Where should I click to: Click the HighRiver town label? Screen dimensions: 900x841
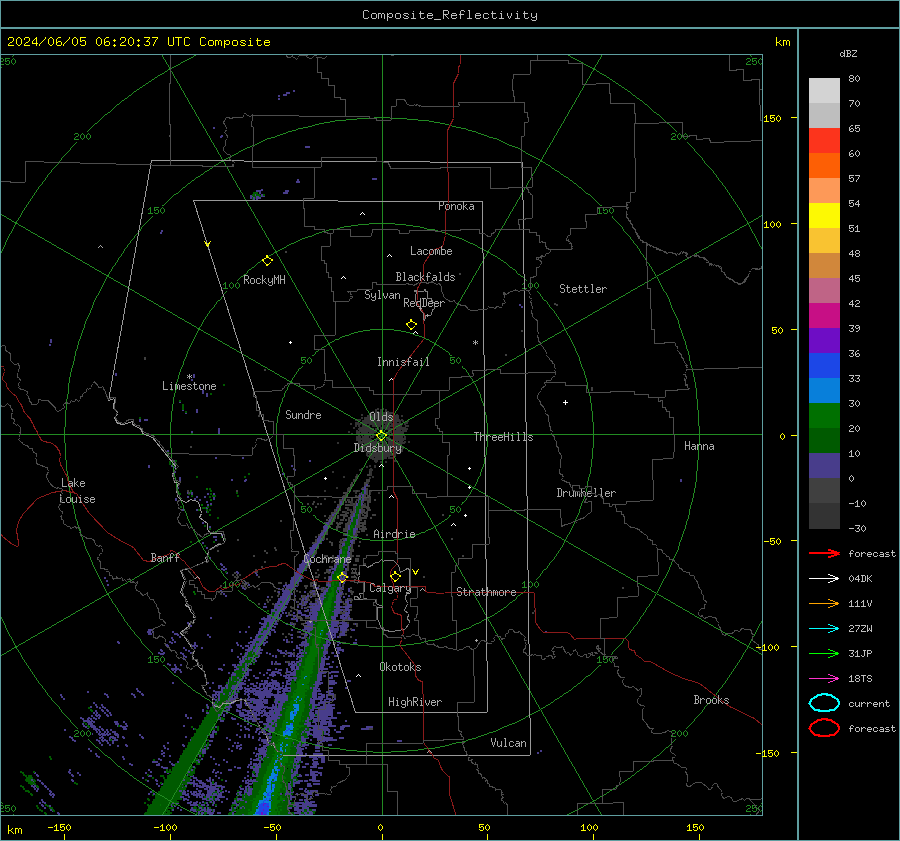tap(415, 702)
